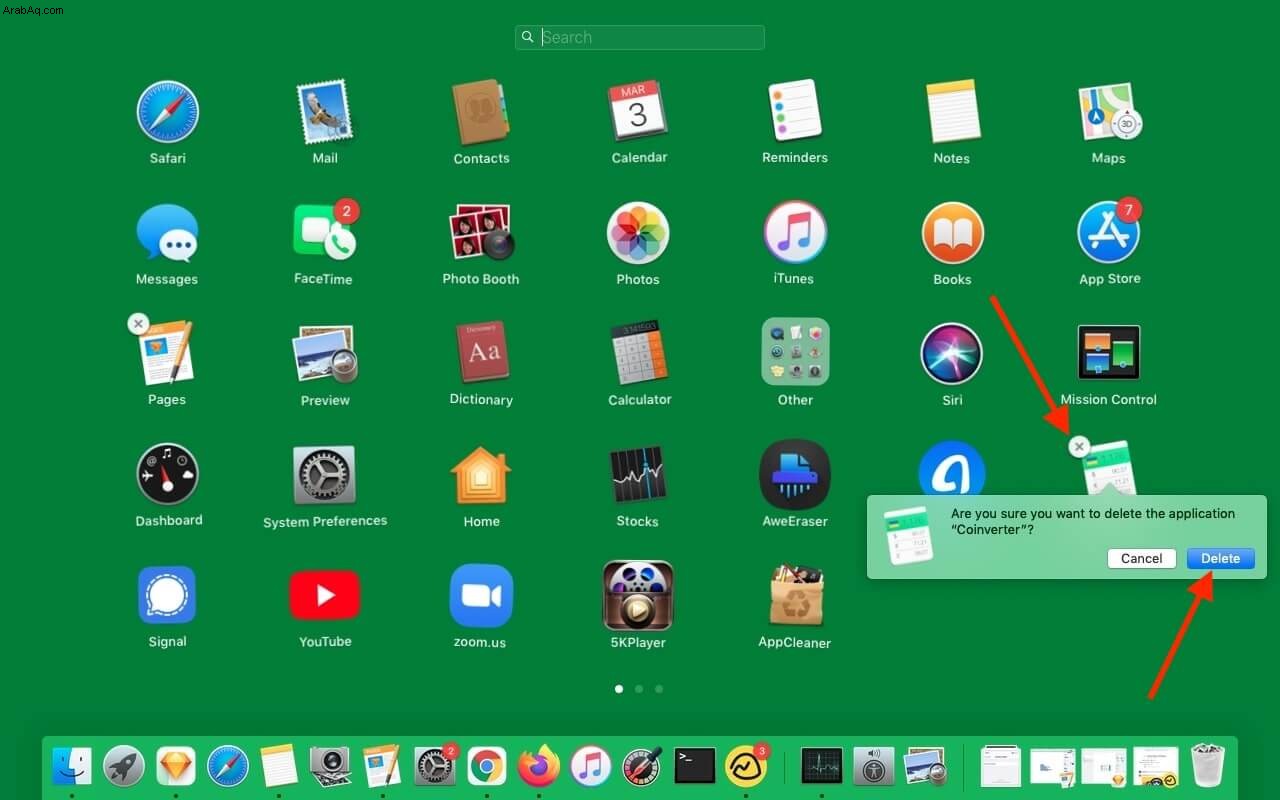Launch AweEraser
The height and width of the screenshot is (800, 1280).
point(795,475)
